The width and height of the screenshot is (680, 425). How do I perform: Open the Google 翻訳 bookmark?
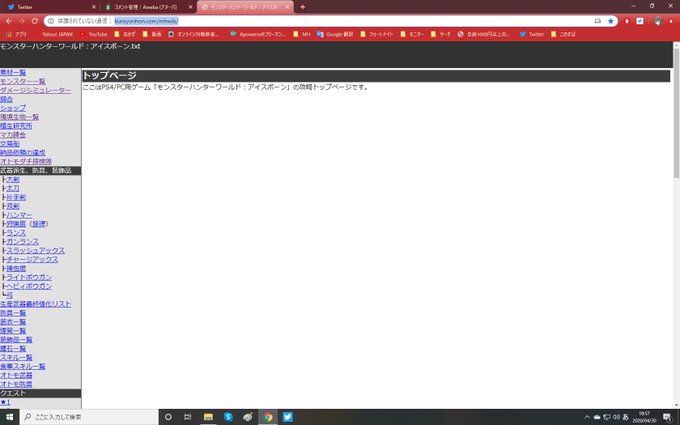tap(335, 34)
